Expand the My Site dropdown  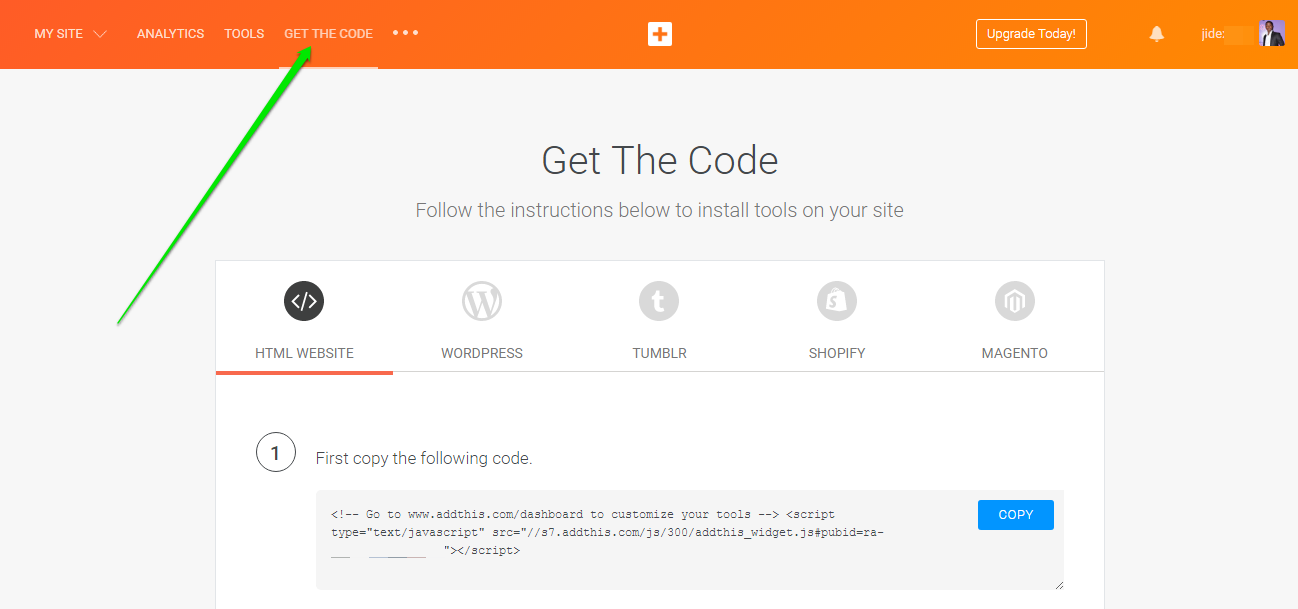[x=71, y=34]
